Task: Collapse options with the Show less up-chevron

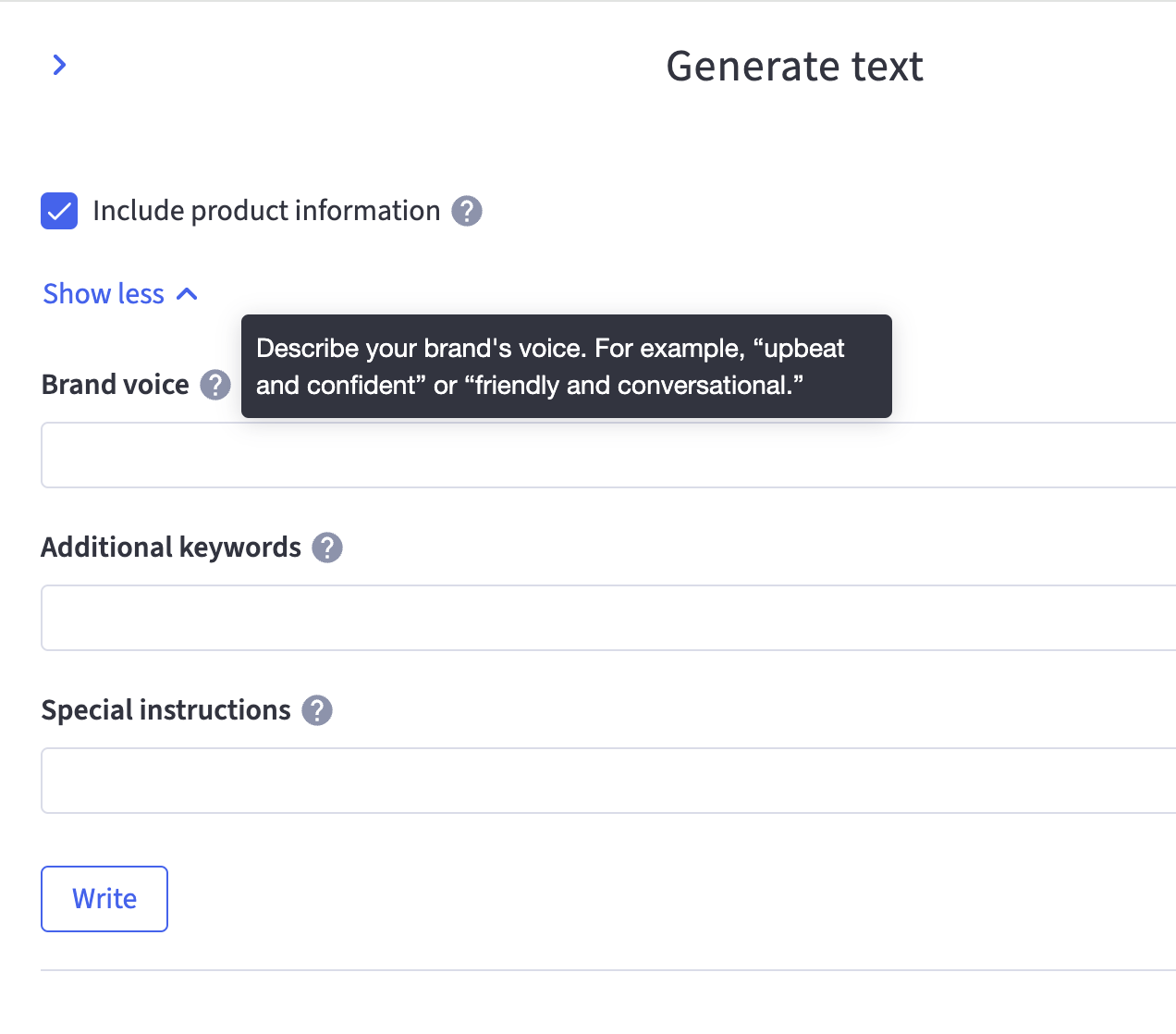Action: [188, 294]
